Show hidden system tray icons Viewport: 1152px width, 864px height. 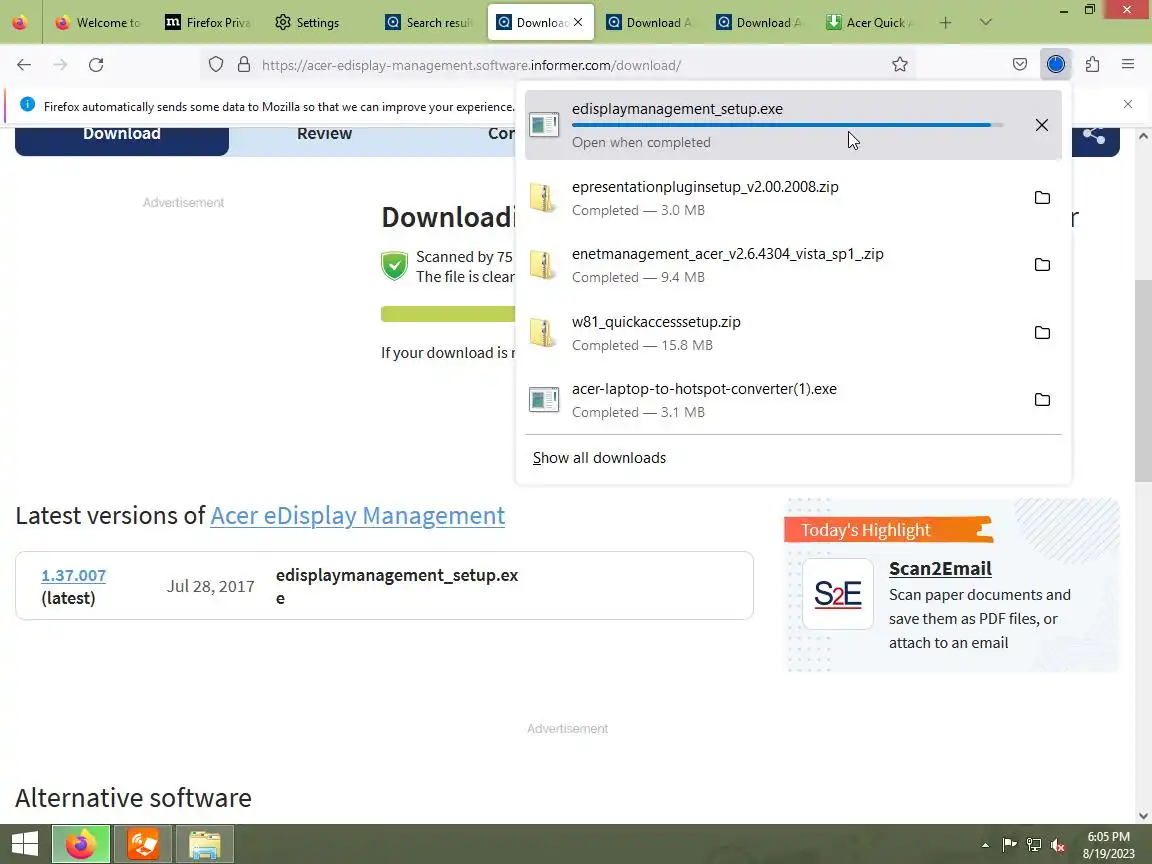985,845
